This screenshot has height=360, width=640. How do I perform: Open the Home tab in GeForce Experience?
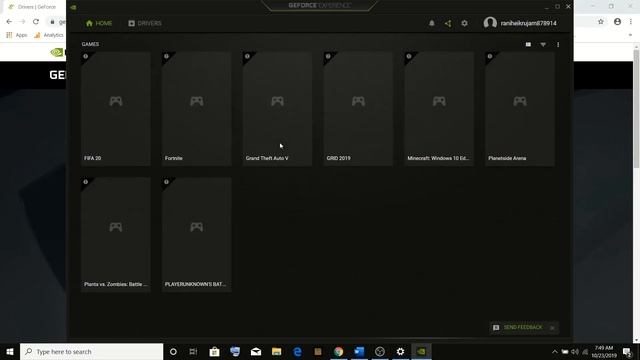pos(99,23)
